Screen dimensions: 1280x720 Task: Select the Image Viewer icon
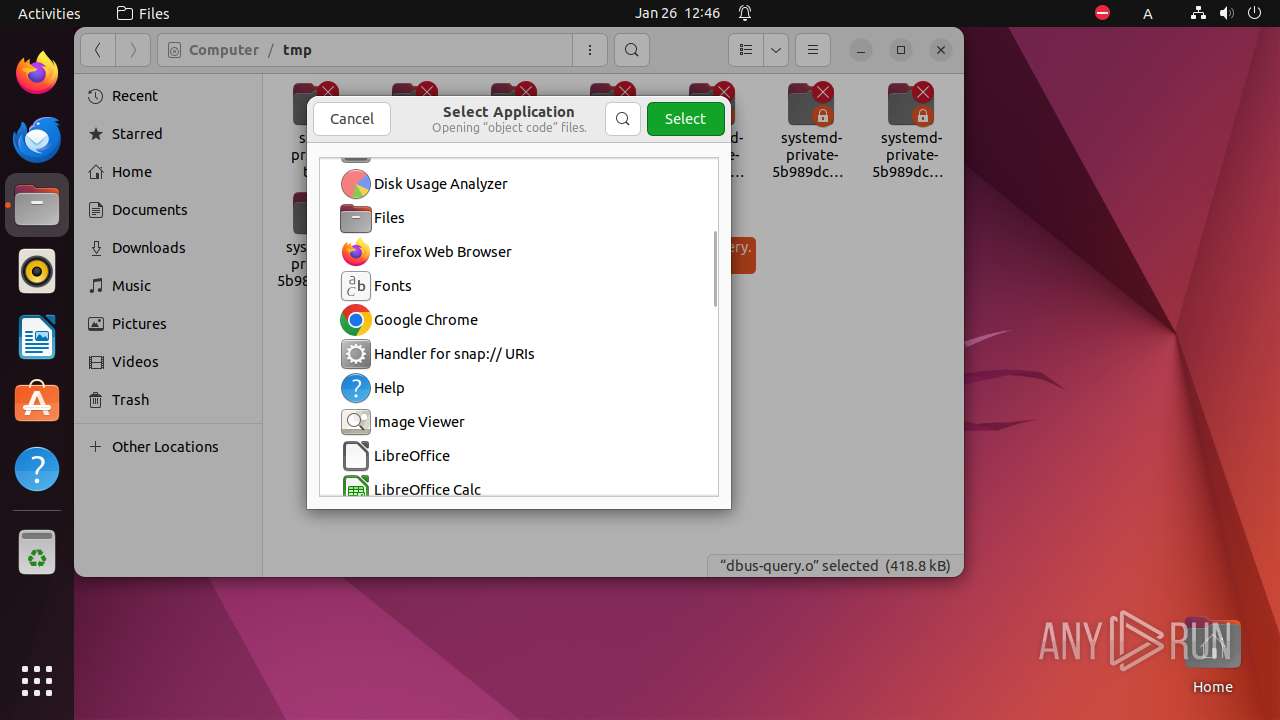click(x=355, y=422)
